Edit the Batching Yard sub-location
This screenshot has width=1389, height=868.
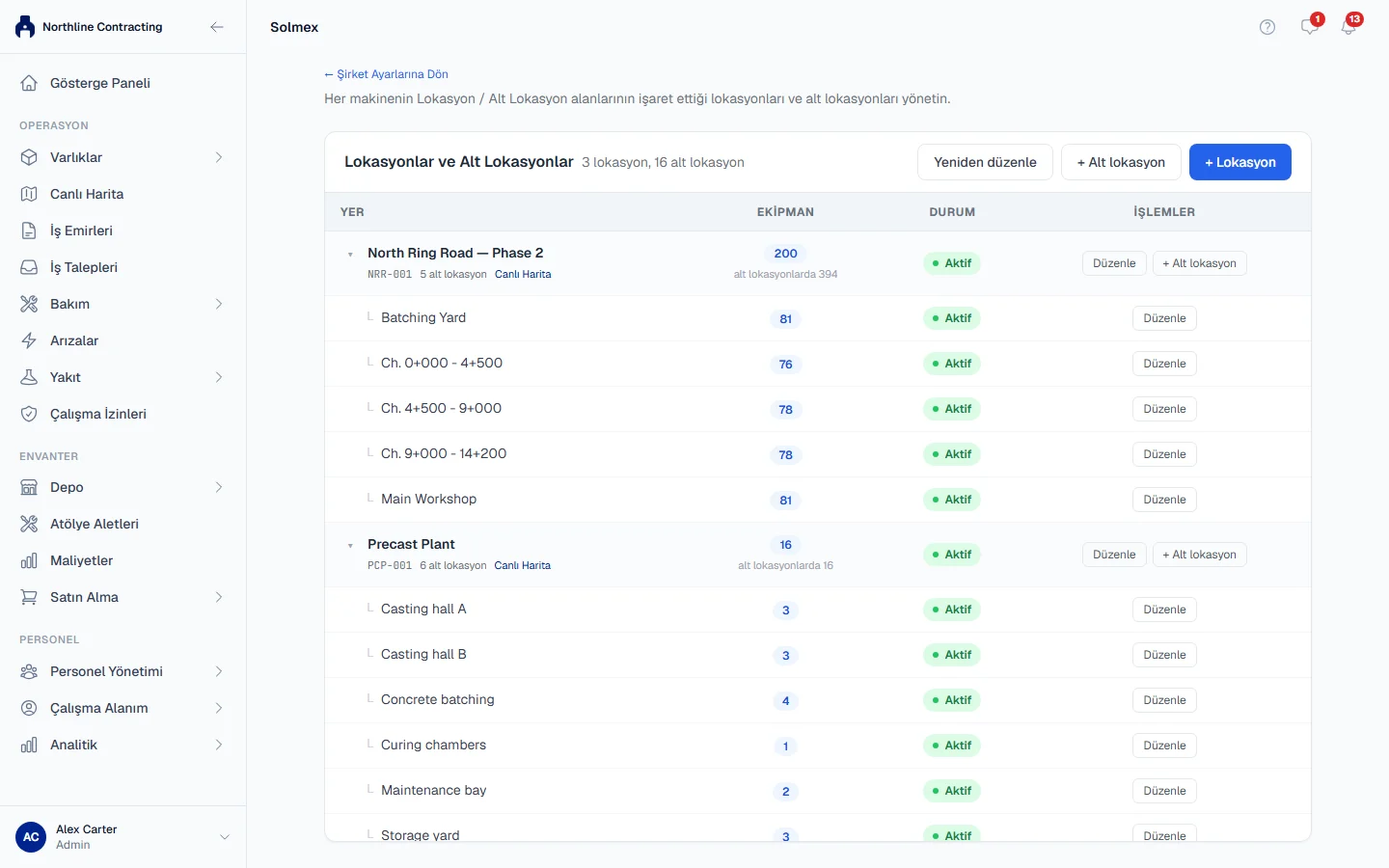point(1164,318)
